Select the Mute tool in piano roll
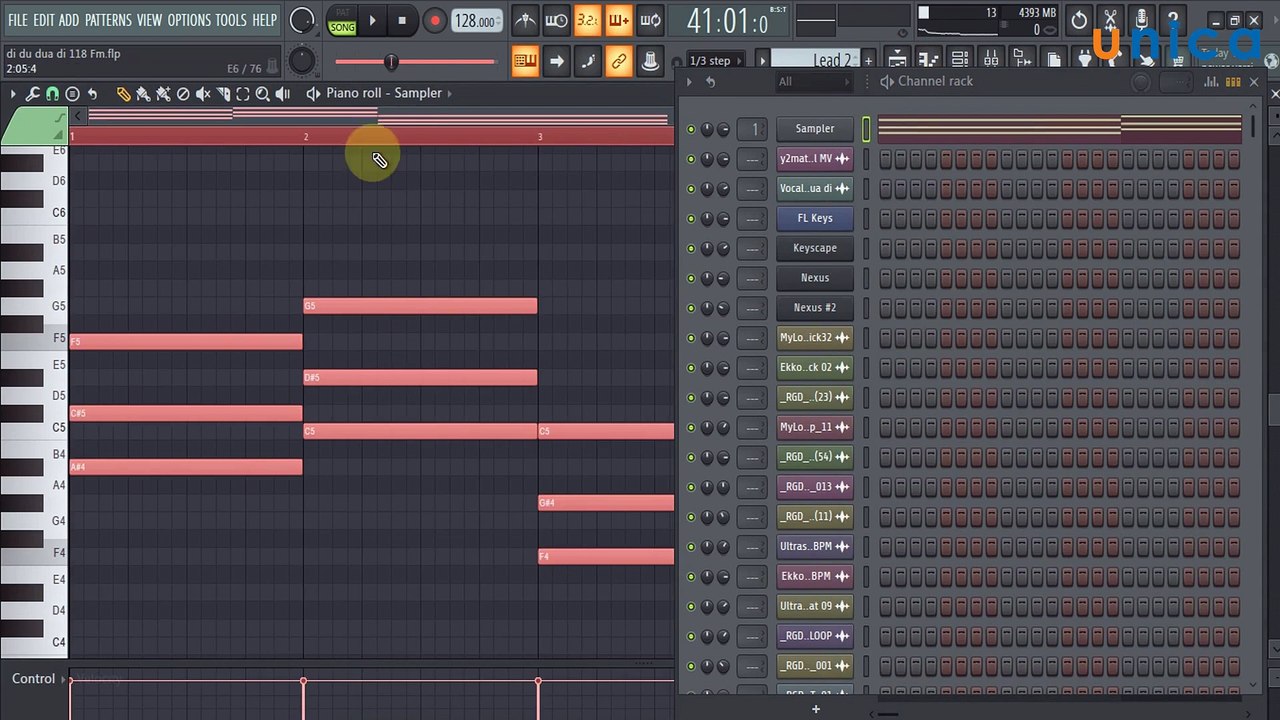 click(203, 94)
